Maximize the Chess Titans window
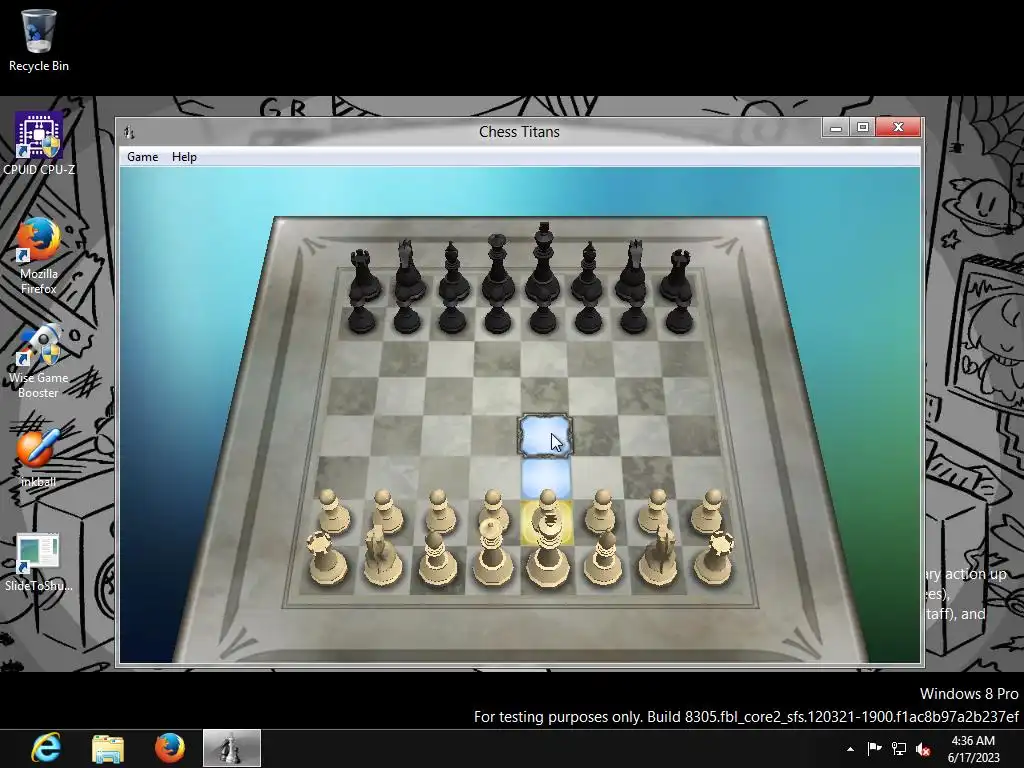 [862, 127]
